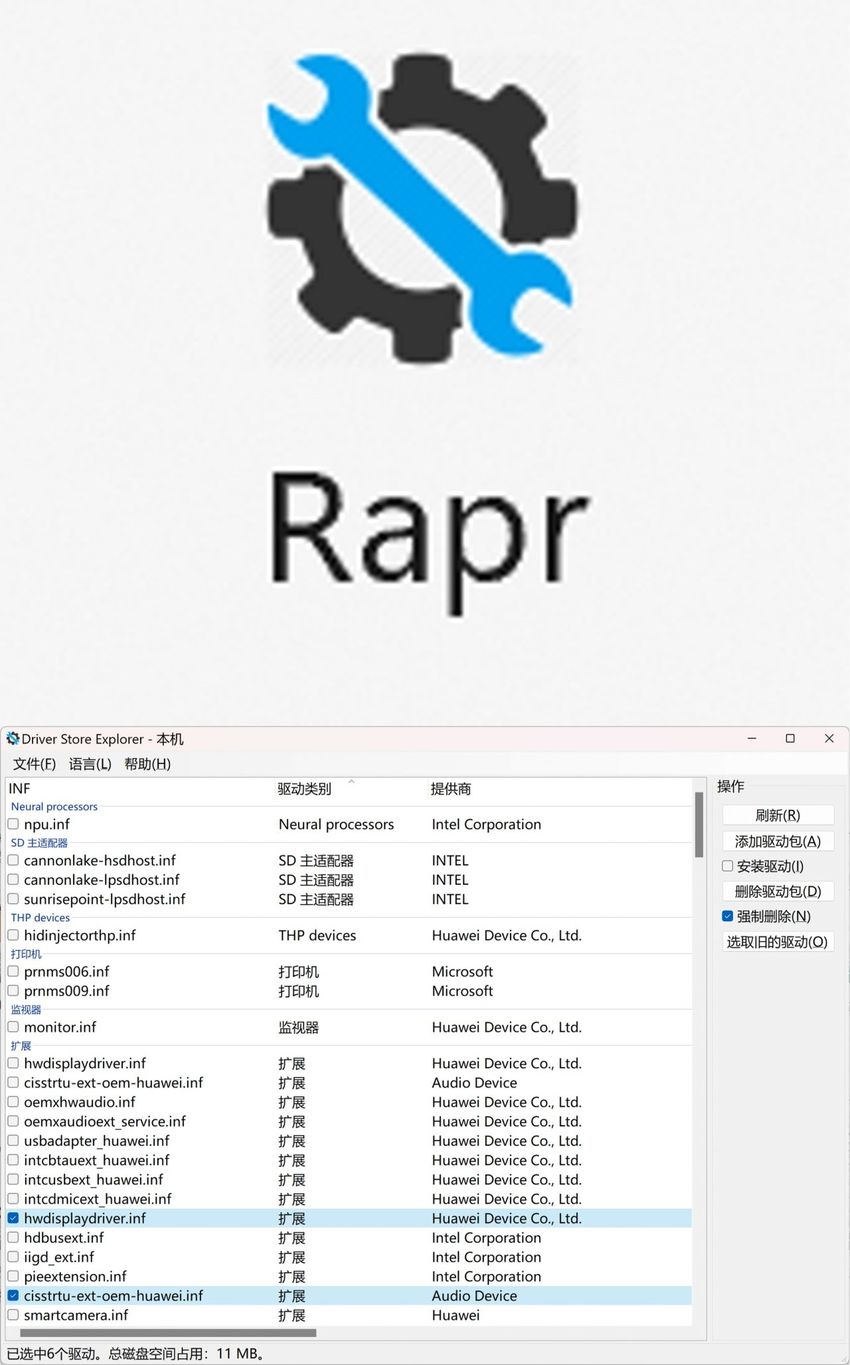This screenshot has height=1365, width=850.
Task: Click the Rapr wrench and gear logo
Action: [x=421, y=208]
